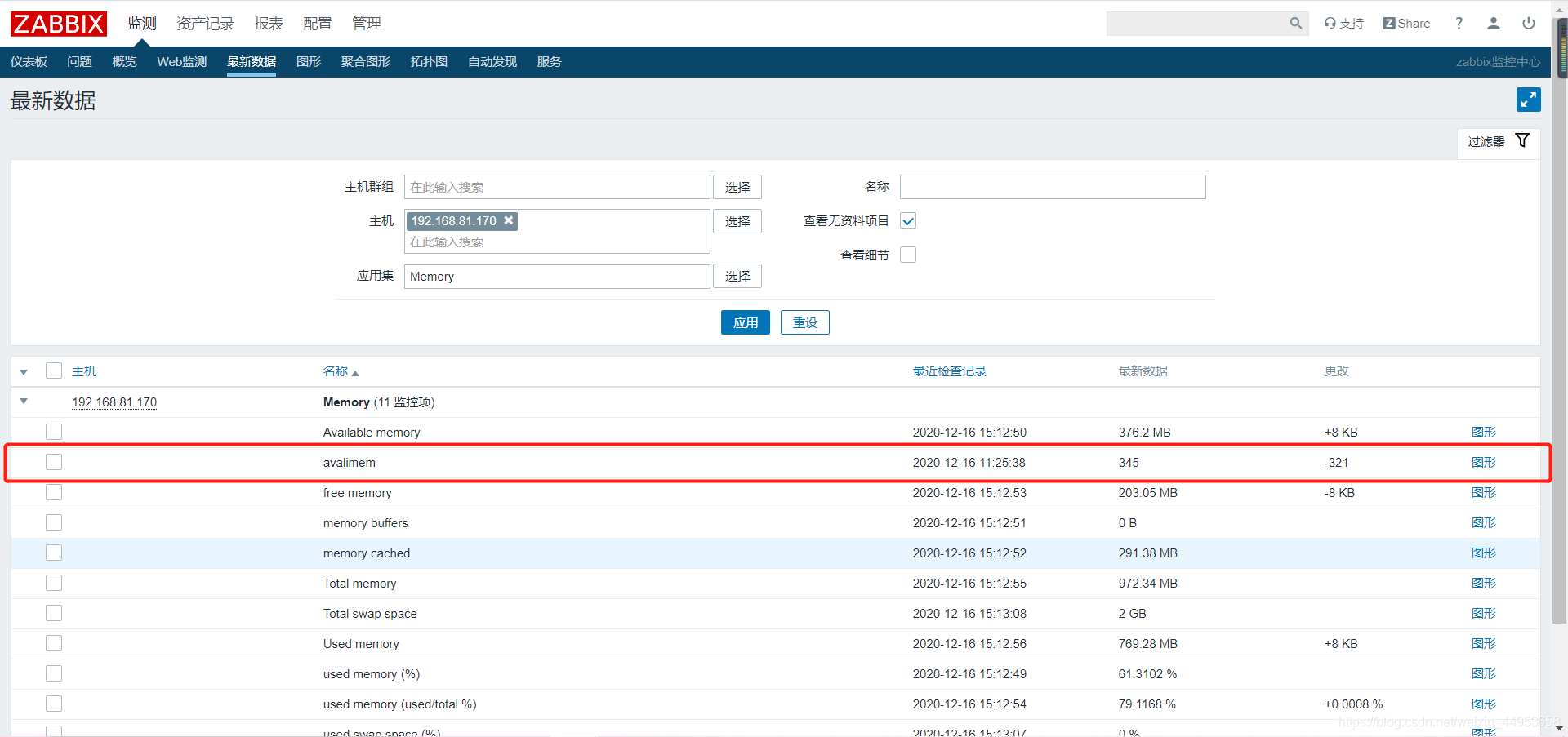Go to the problems submenu
Viewport: 1568px width, 737px height.
tap(79, 62)
